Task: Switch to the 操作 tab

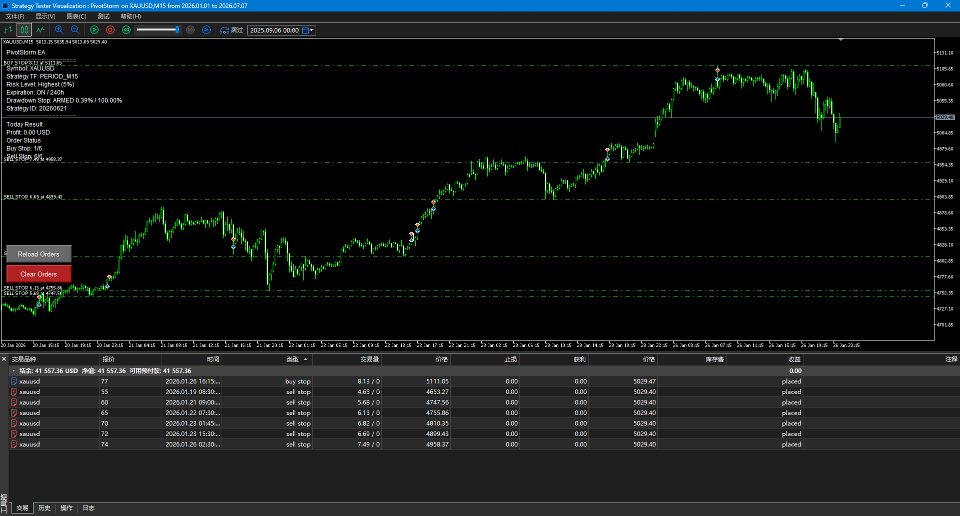Action: 67,508
